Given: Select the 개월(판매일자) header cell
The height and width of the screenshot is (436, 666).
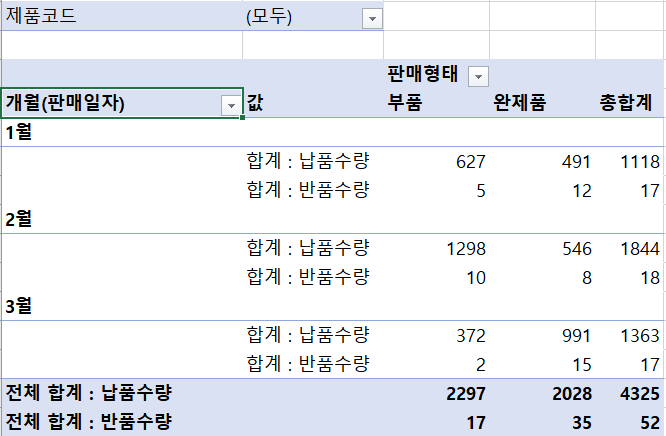Looking at the screenshot, I should 110,103.
